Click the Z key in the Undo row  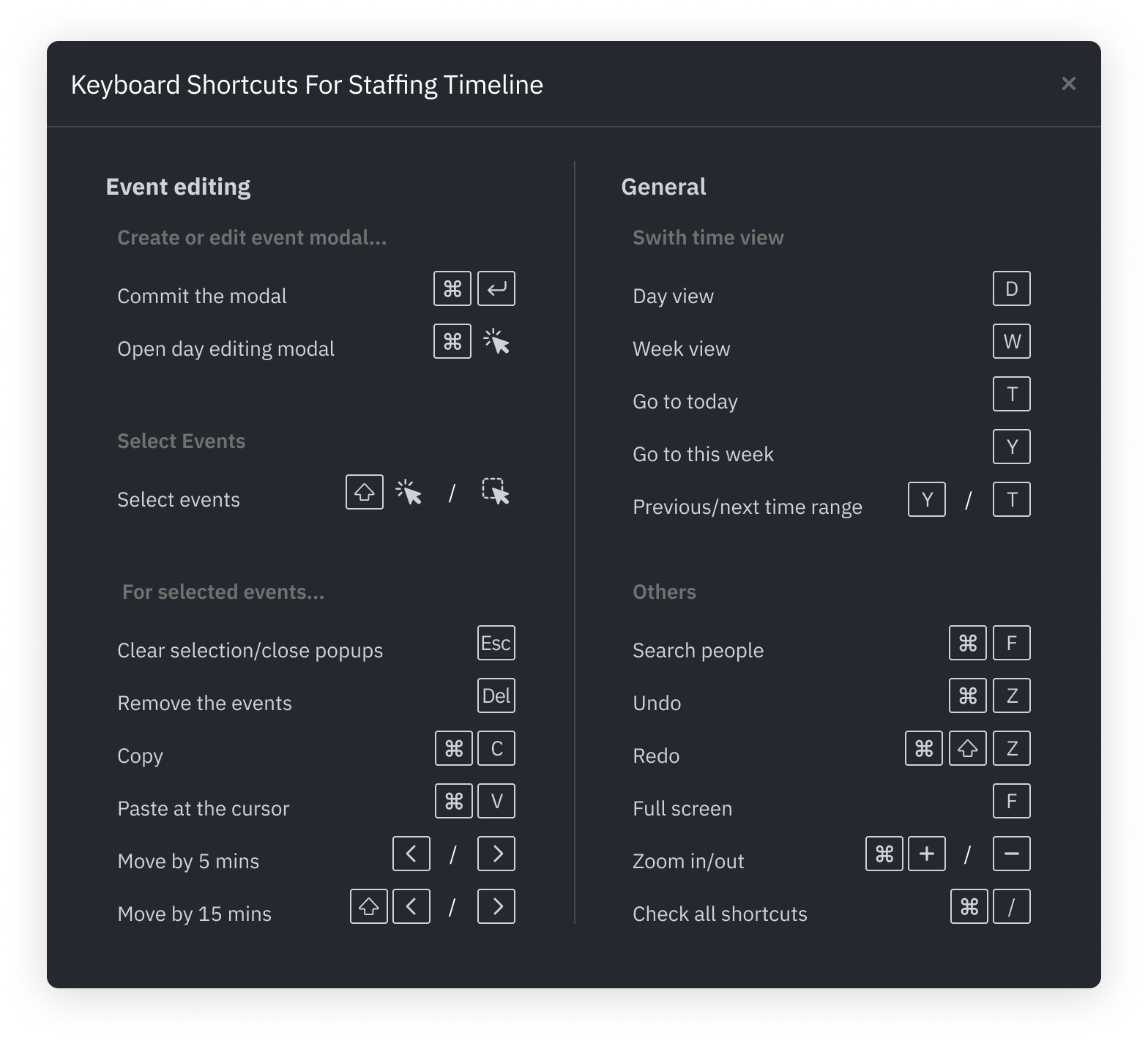pyautogui.click(x=1012, y=695)
